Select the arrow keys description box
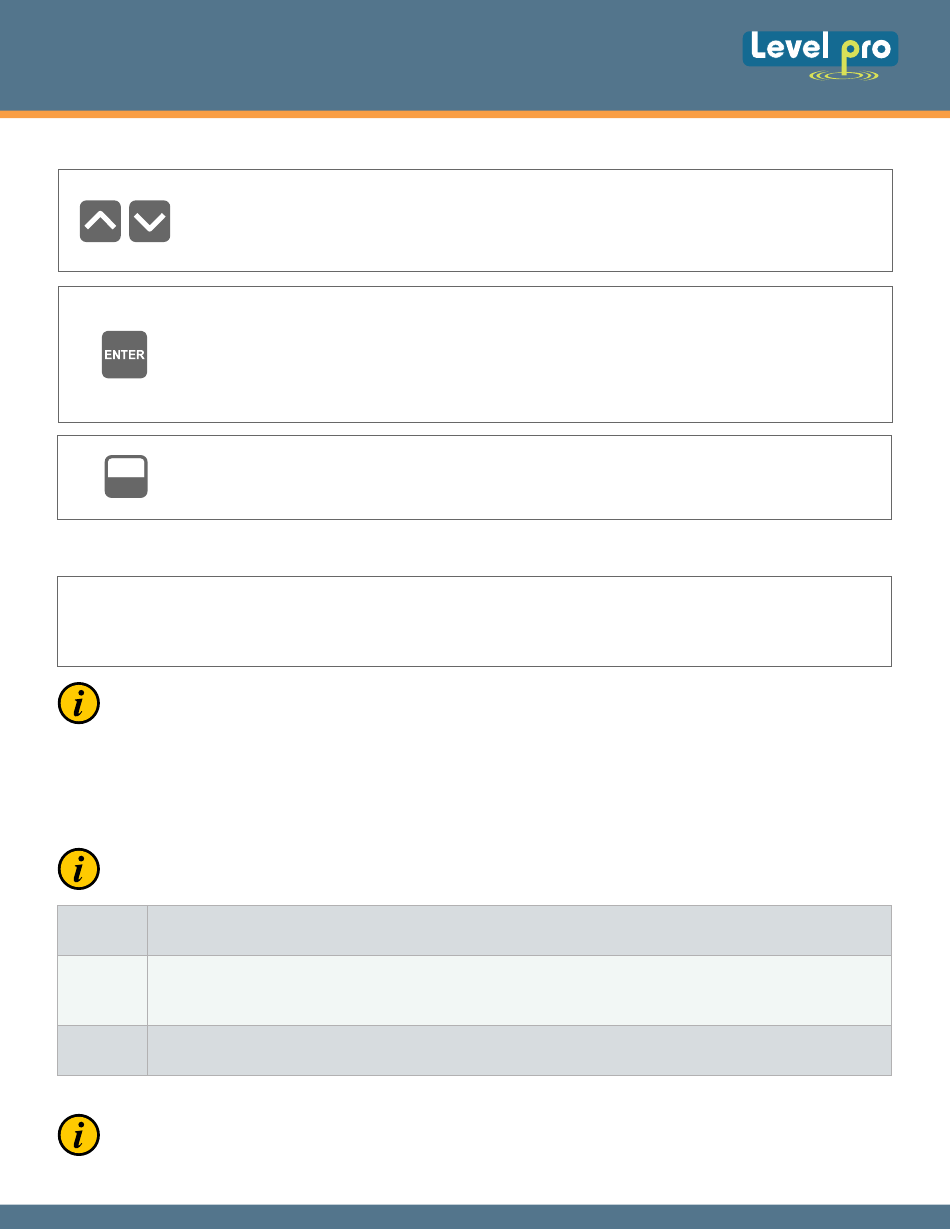This screenshot has height=1229, width=950. click(475, 220)
